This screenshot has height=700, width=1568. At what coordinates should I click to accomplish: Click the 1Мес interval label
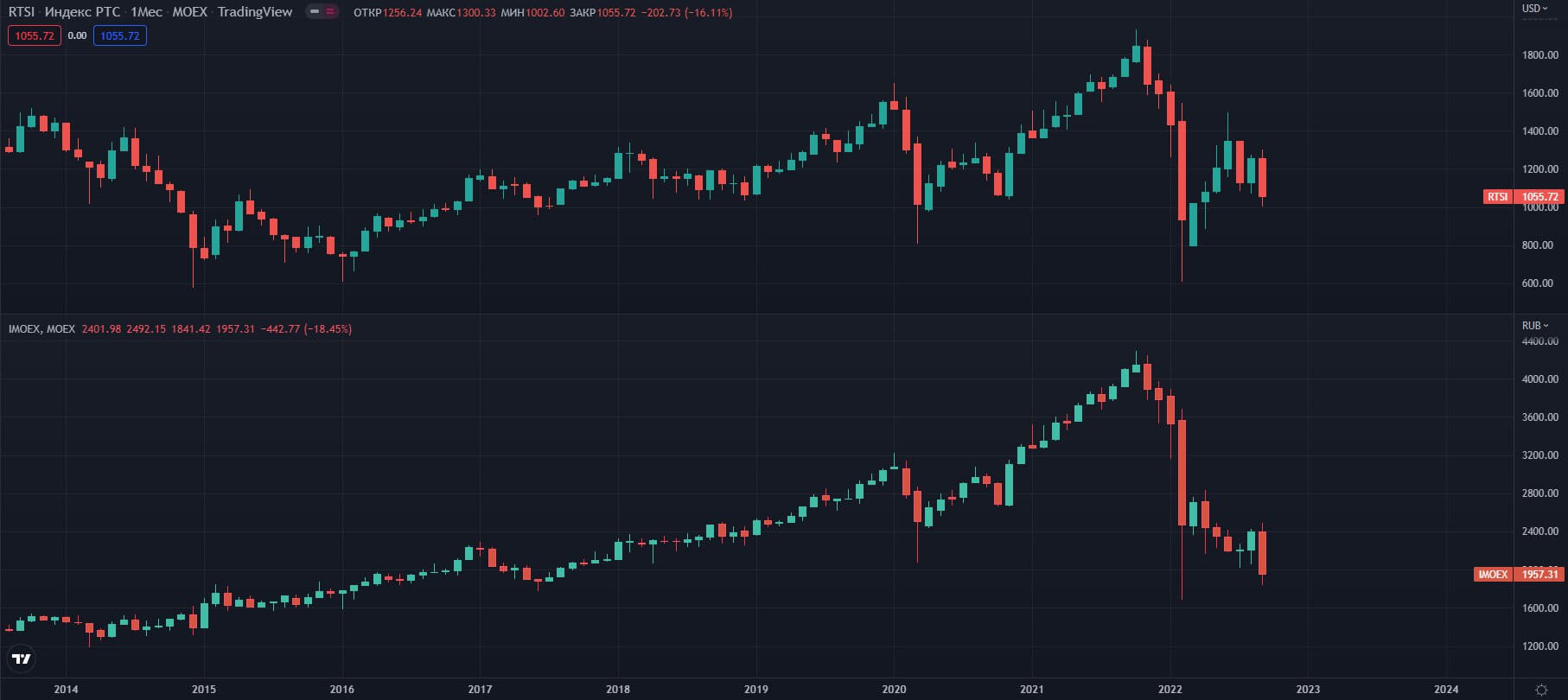146,12
